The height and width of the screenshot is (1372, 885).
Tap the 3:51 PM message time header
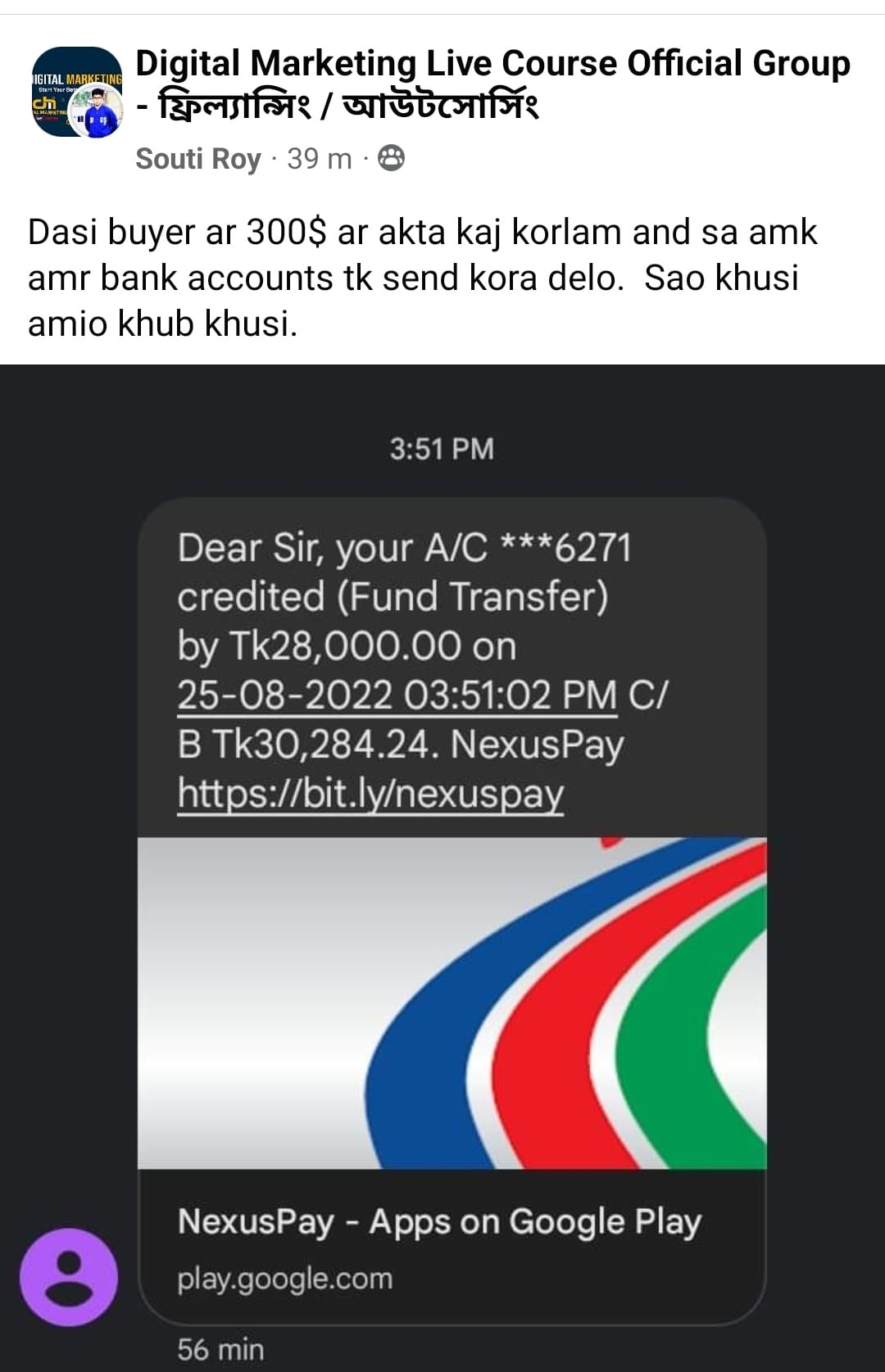point(442,449)
